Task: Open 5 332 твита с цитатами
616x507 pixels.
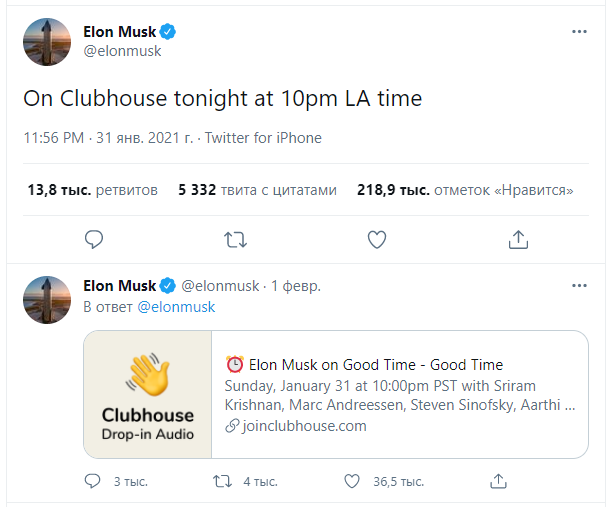Action: tap(257, 189)
